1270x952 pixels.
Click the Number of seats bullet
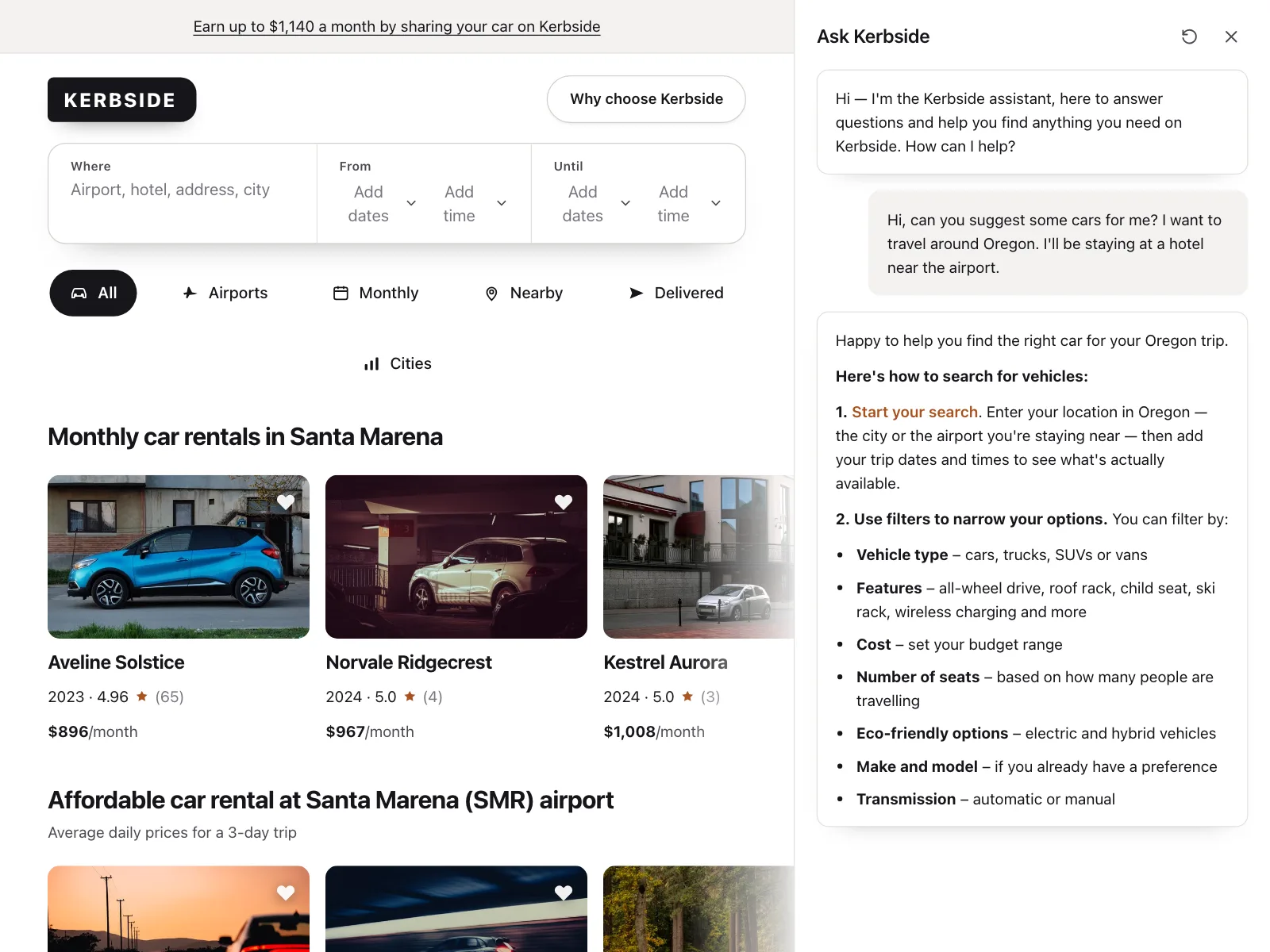point(1035,689)
